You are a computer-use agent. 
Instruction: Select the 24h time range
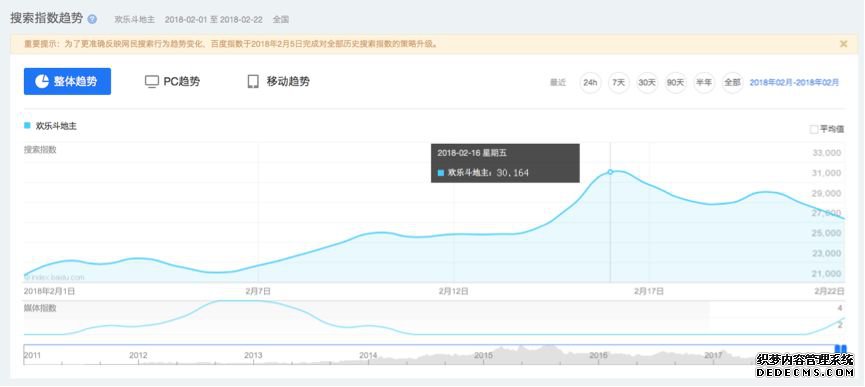coord(590,83)
